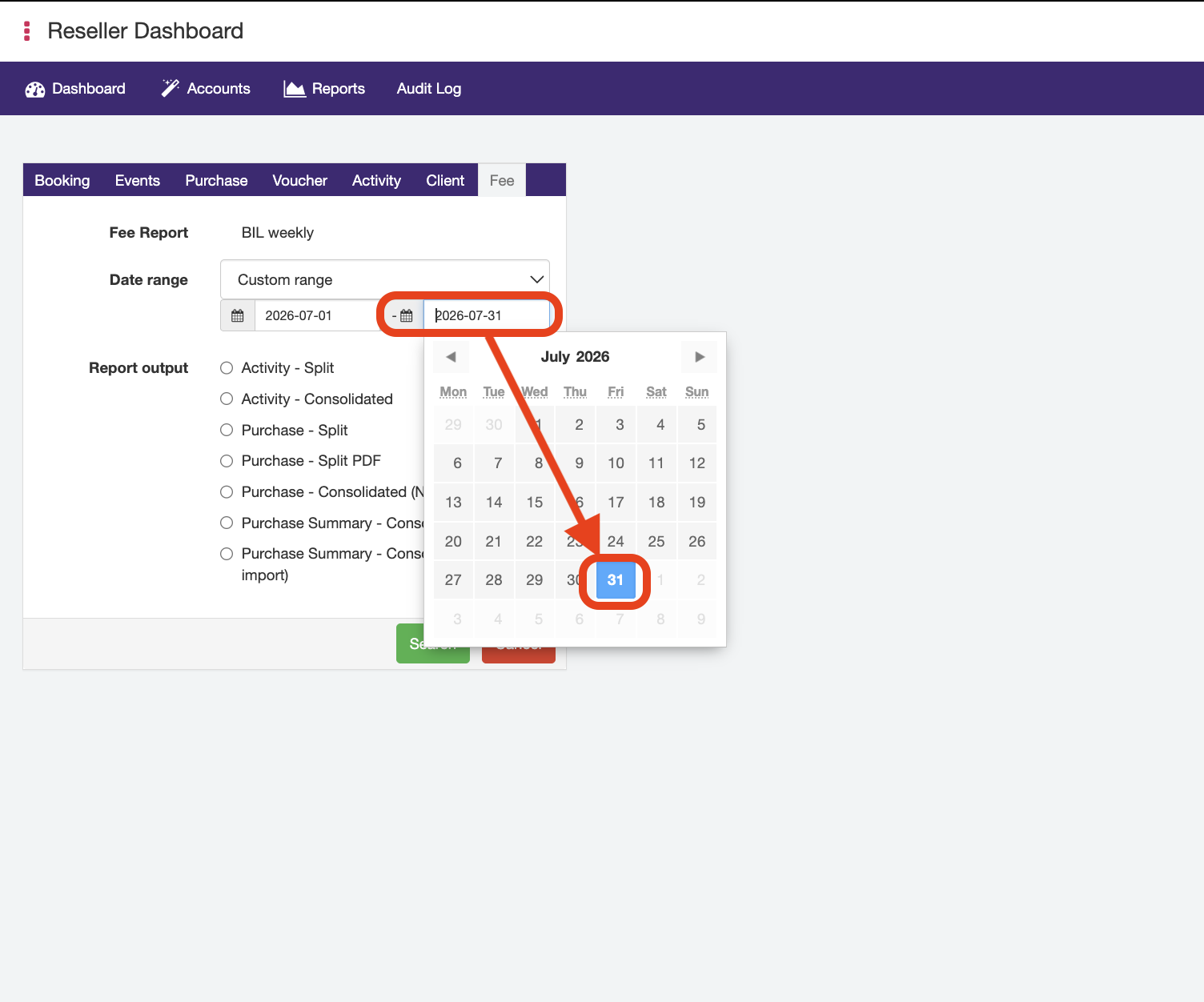Viewport: 1204px width, 1002px height.
Task: Open the Audit Log page
Action: pyautogui.click(x=429, y=89)
